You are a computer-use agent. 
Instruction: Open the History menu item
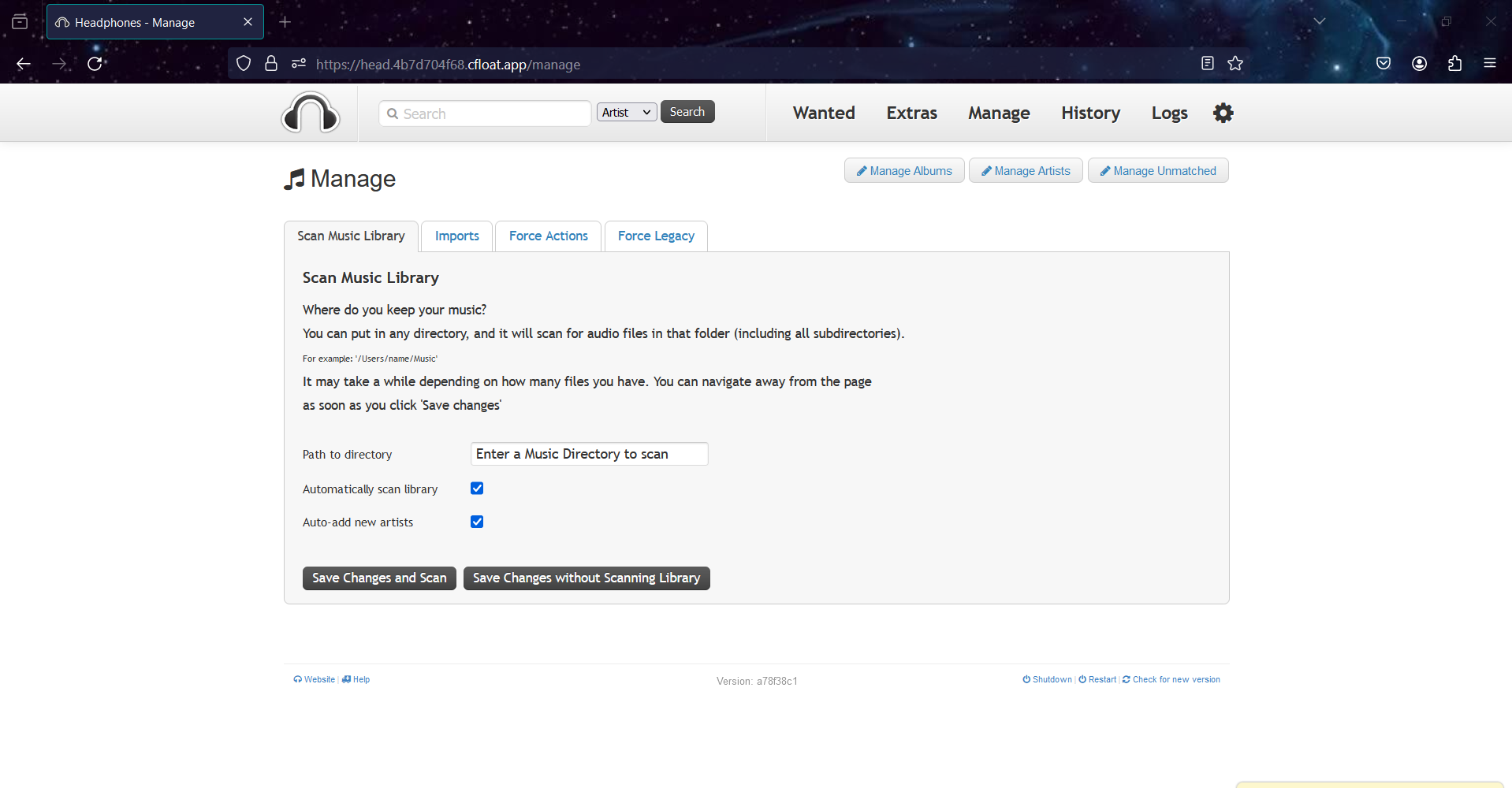coord(1090,113)
